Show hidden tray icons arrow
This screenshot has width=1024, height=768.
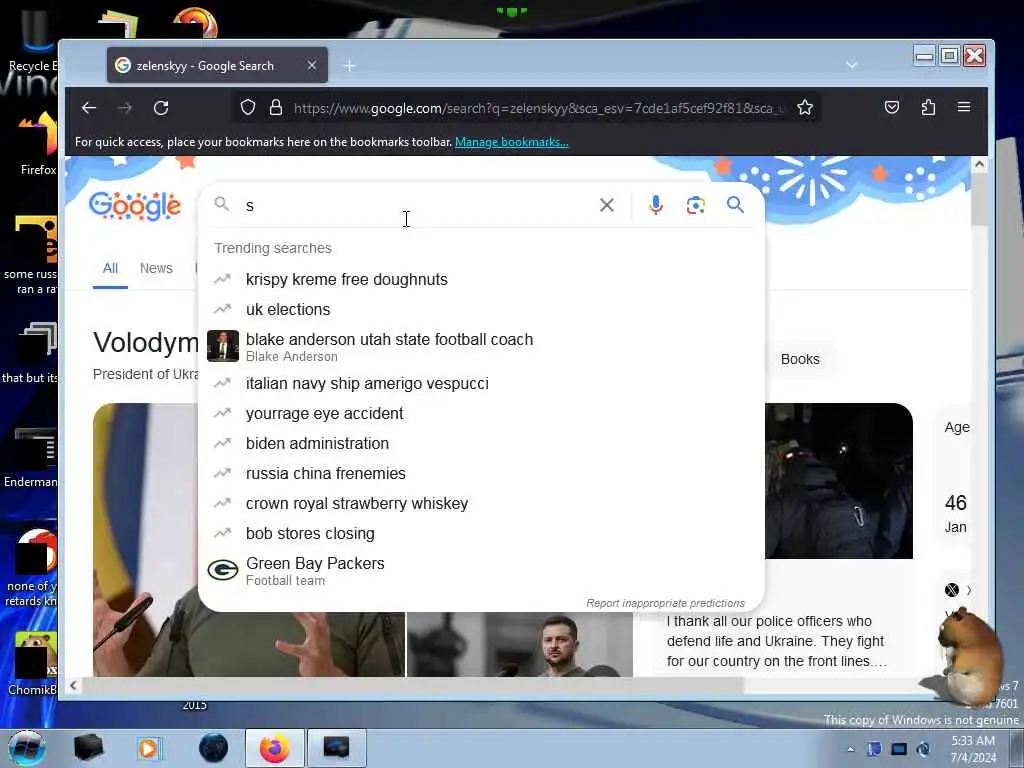[850, 749]
